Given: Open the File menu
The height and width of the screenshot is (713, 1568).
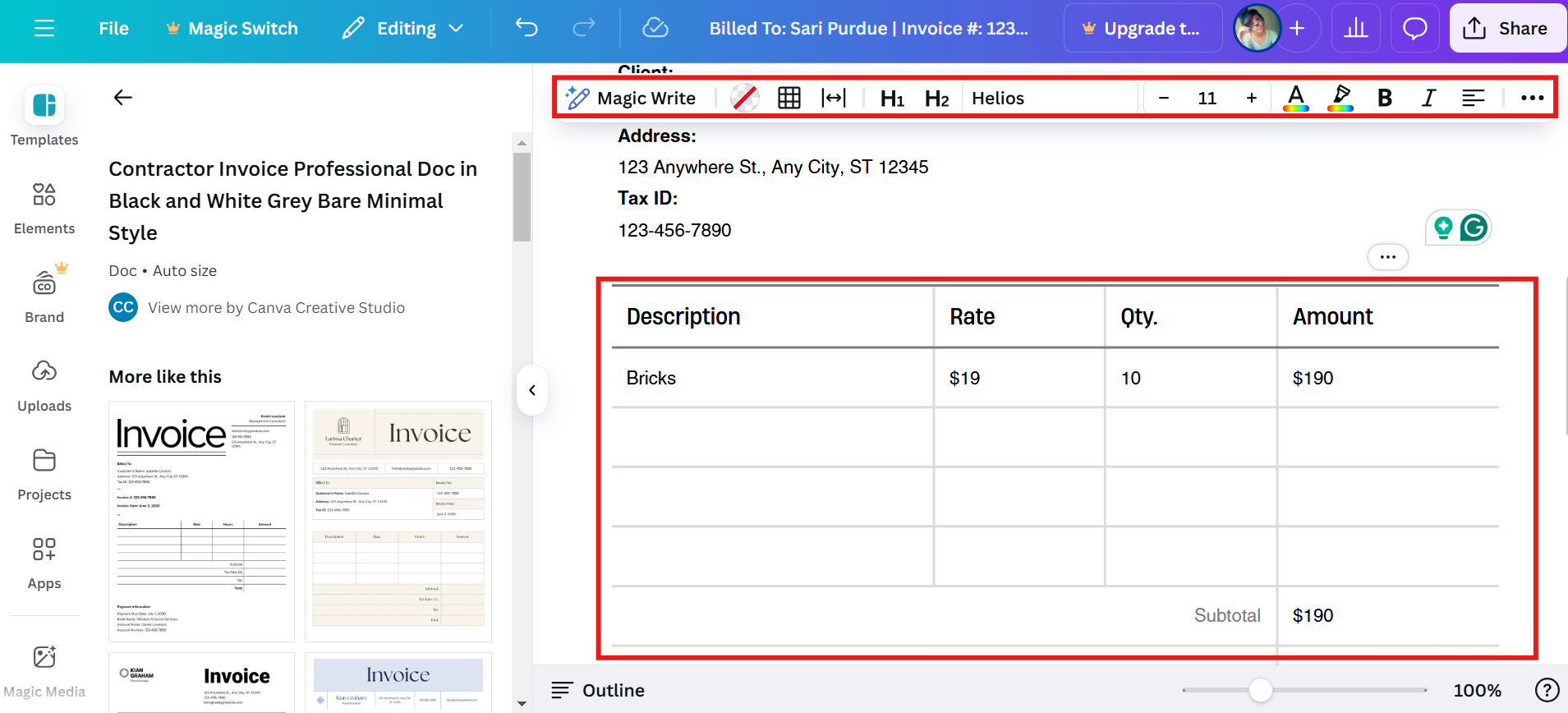Looking at the screenshot, I should (x=113, y=29).
